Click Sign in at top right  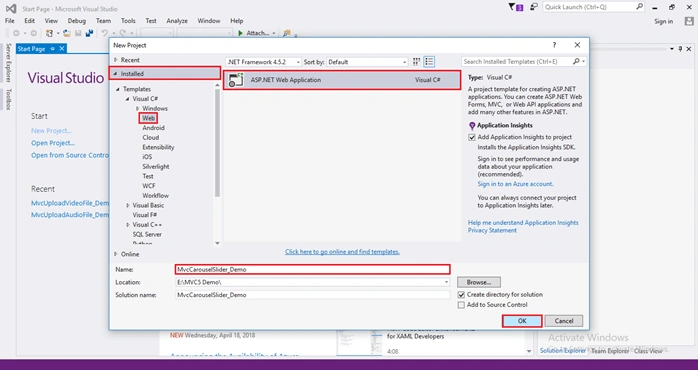pyautogui.click(x=663, y=21)
